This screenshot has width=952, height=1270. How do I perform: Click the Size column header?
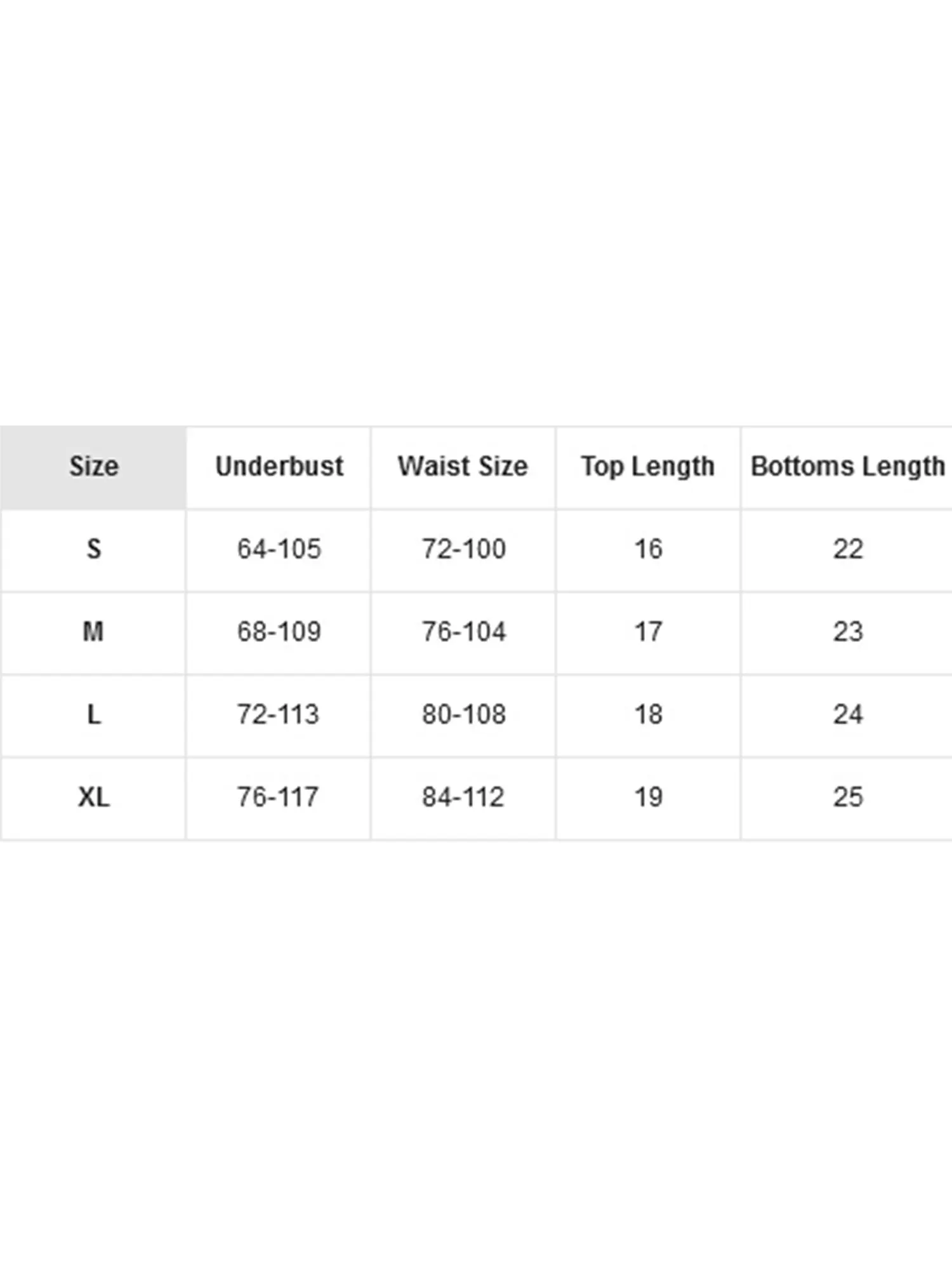coord(93,467)
